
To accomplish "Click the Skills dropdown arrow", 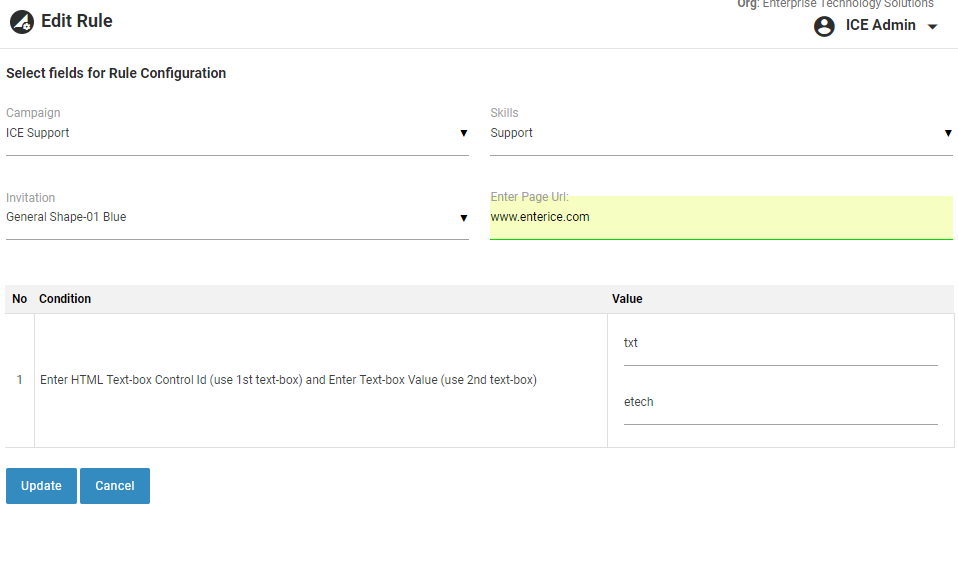I will point(948,133).
